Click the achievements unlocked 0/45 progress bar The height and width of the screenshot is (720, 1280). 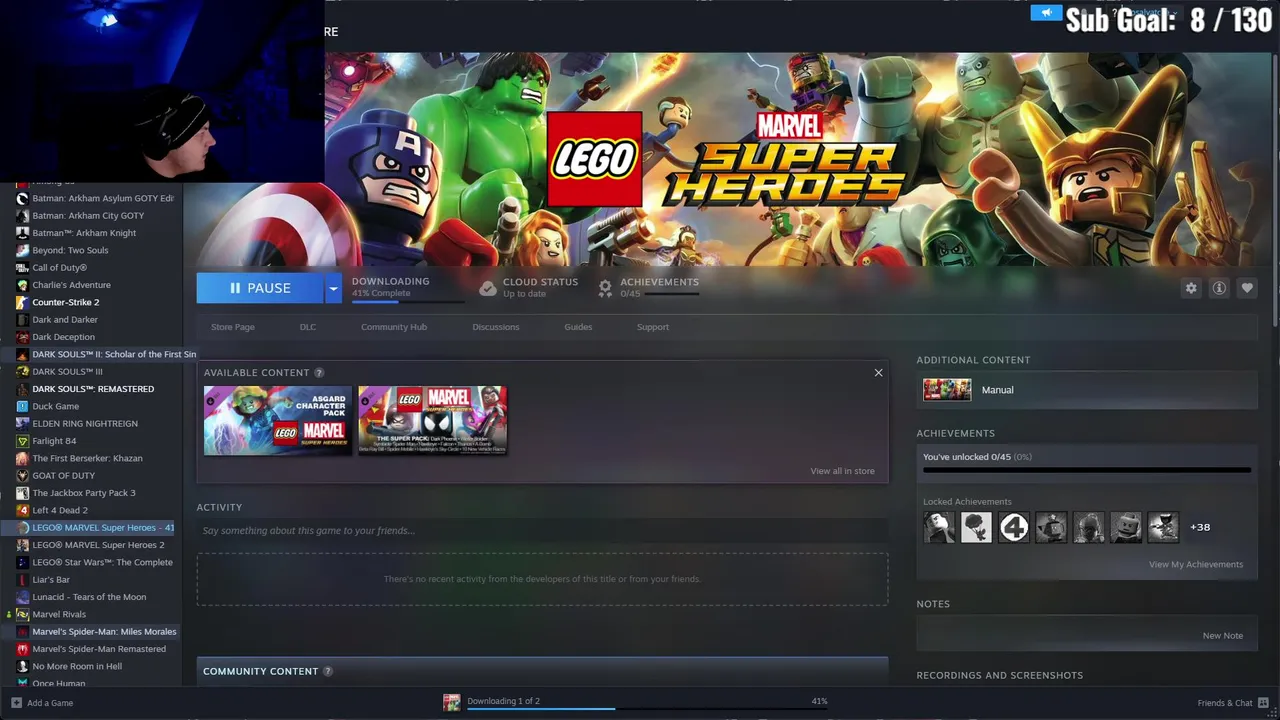coord(1087,469)
